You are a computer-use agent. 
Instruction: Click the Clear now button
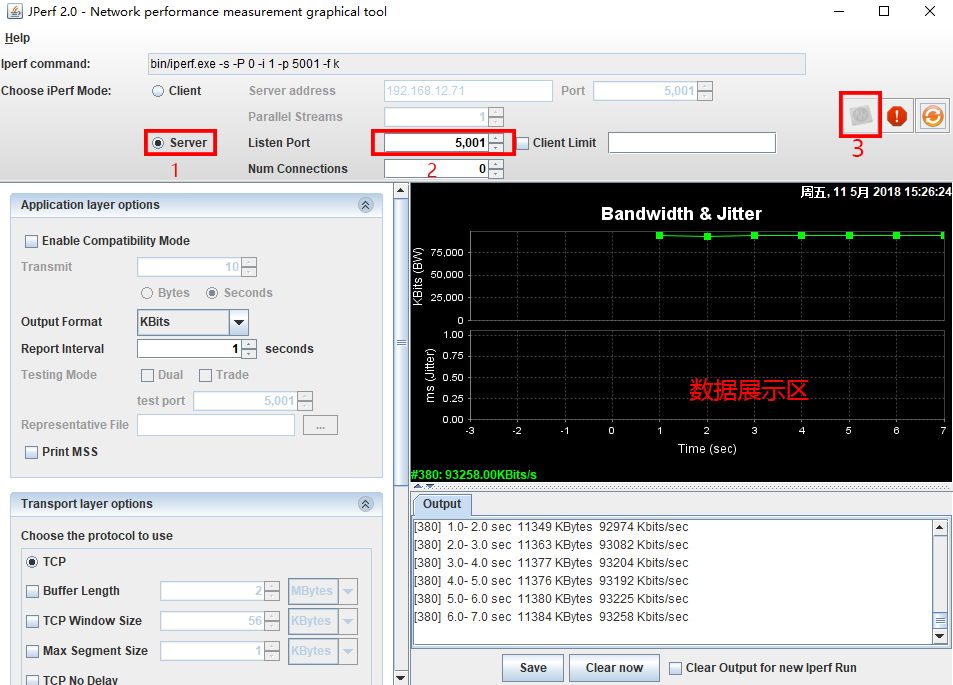(x=614, y=668)
